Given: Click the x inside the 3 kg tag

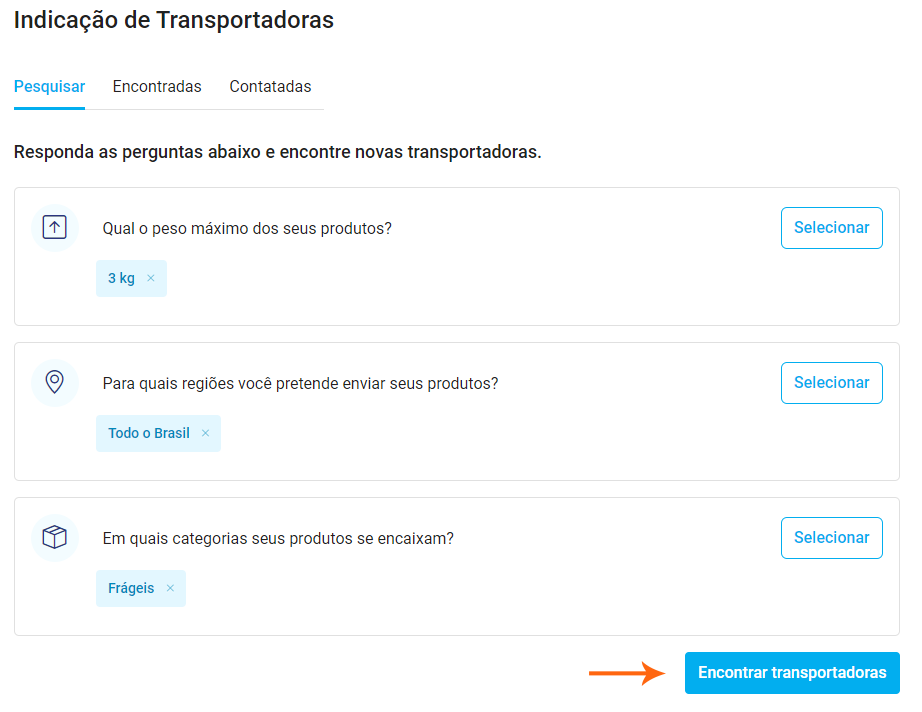Looking at the screenshot, I should click(152, 278).
